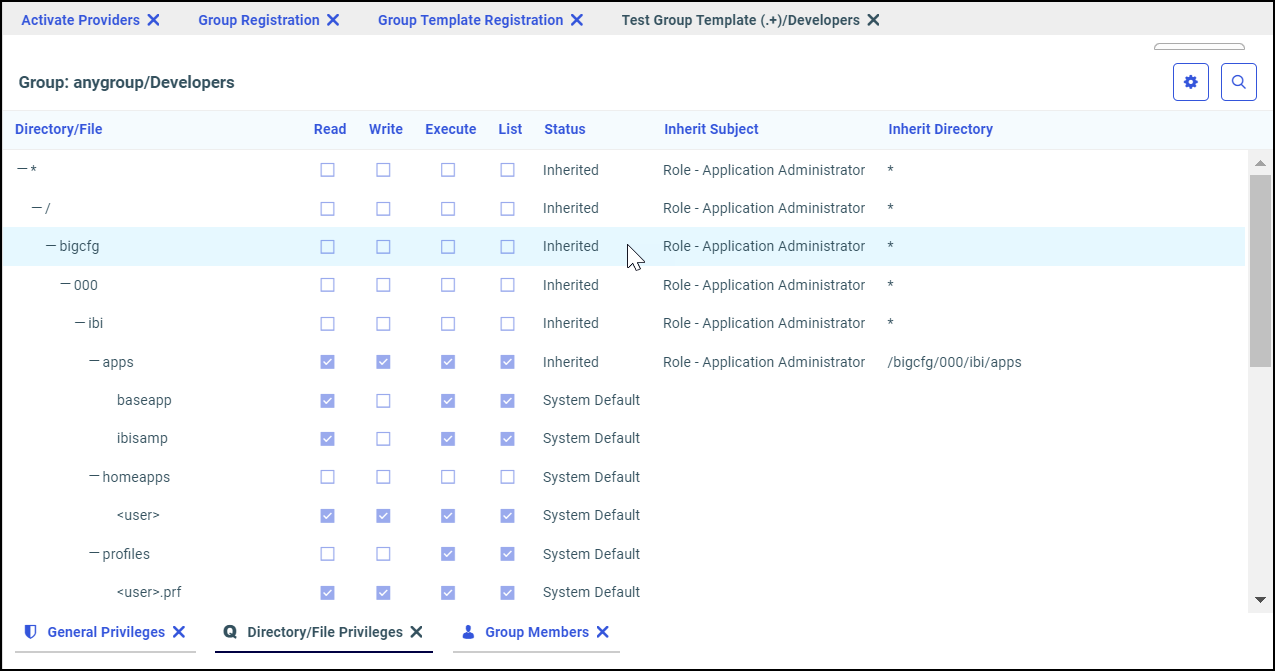Uncheck Execute permission for profiles
The image size is (1275, 671).
[x=447, y=554]
